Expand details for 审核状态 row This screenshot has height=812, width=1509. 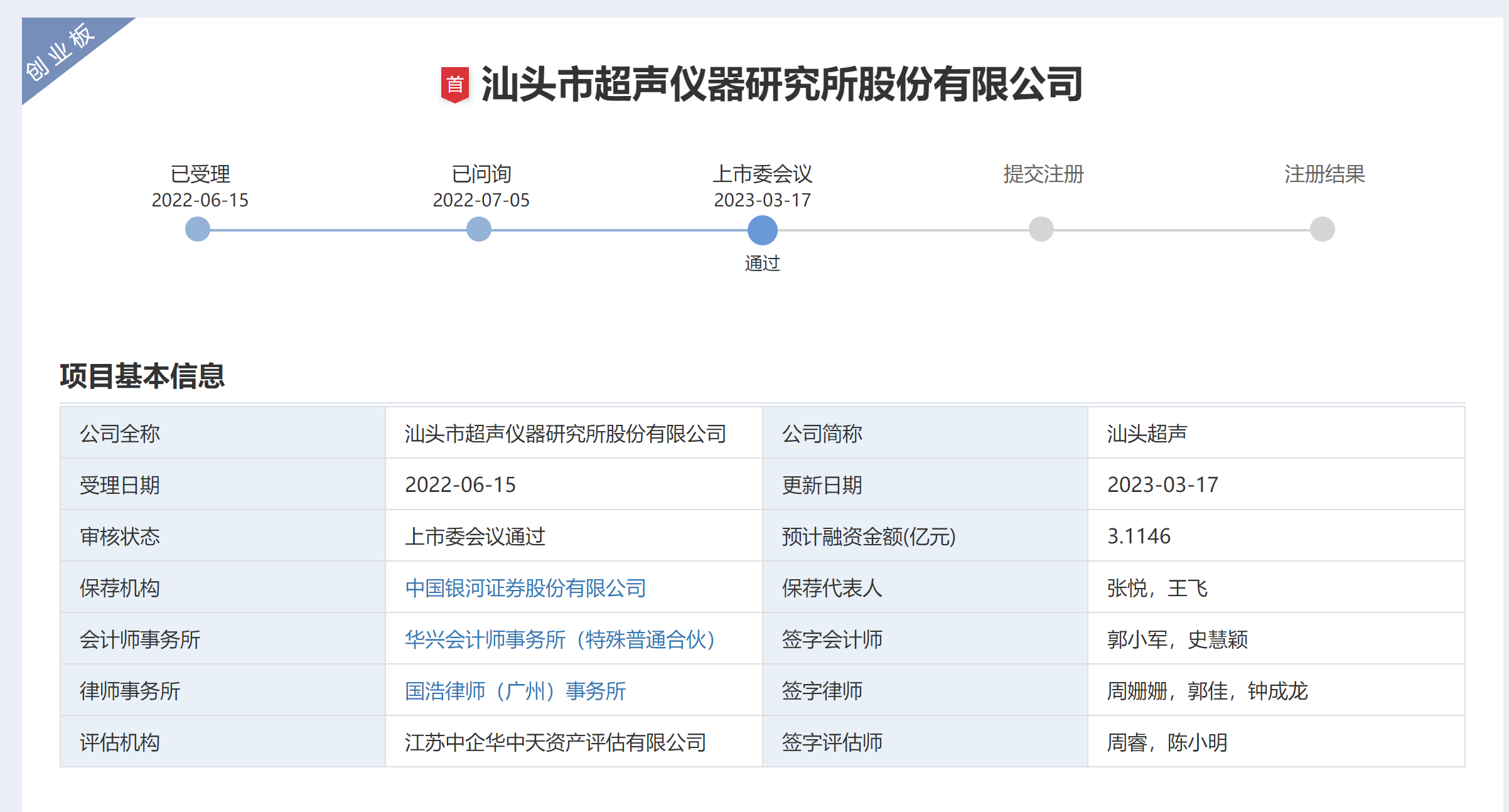pyautogui.click(x=119, y=537)
